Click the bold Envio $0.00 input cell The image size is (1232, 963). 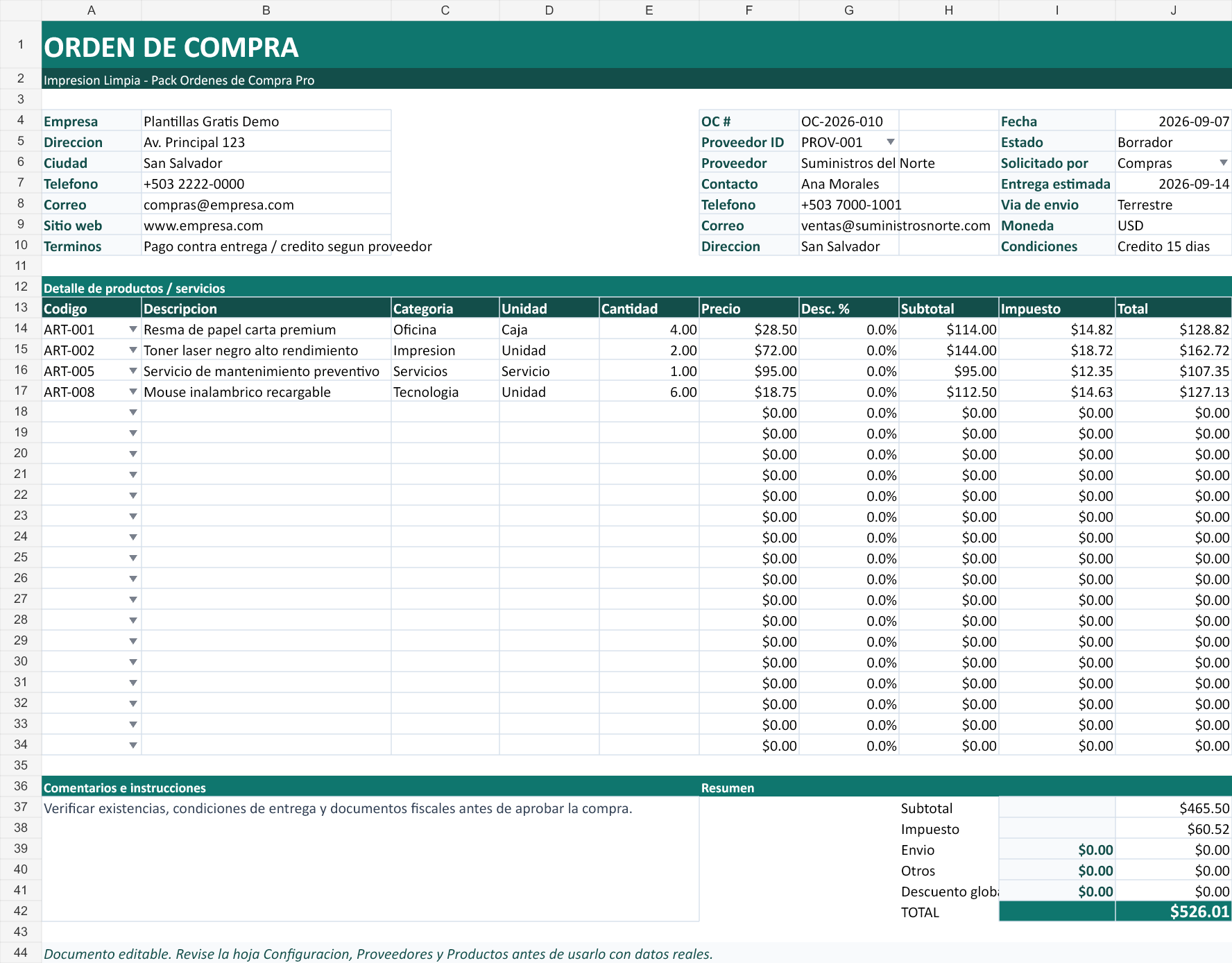(1057, 850)
